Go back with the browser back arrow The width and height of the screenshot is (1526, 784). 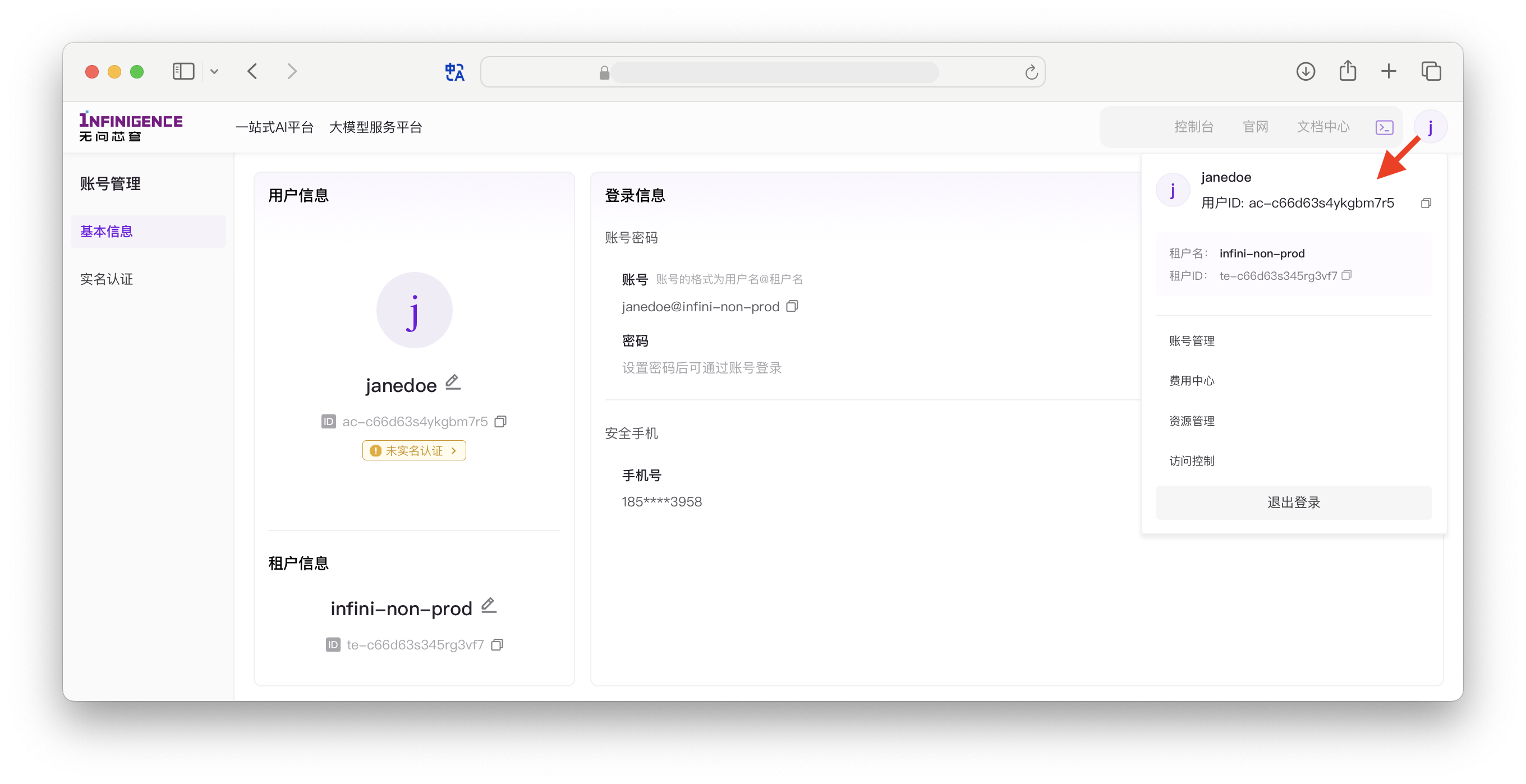(x=252, y=72)
